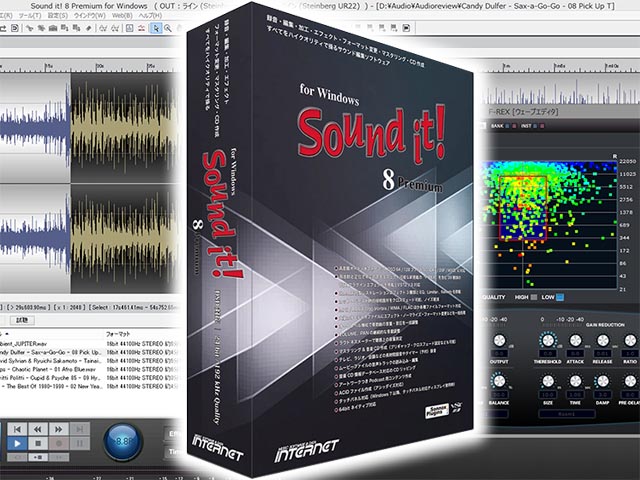Image resolution: width=640 pixels, height=480 pixels.
Task: Click the fast-forward transport button
Action: [x=59, y=429]
